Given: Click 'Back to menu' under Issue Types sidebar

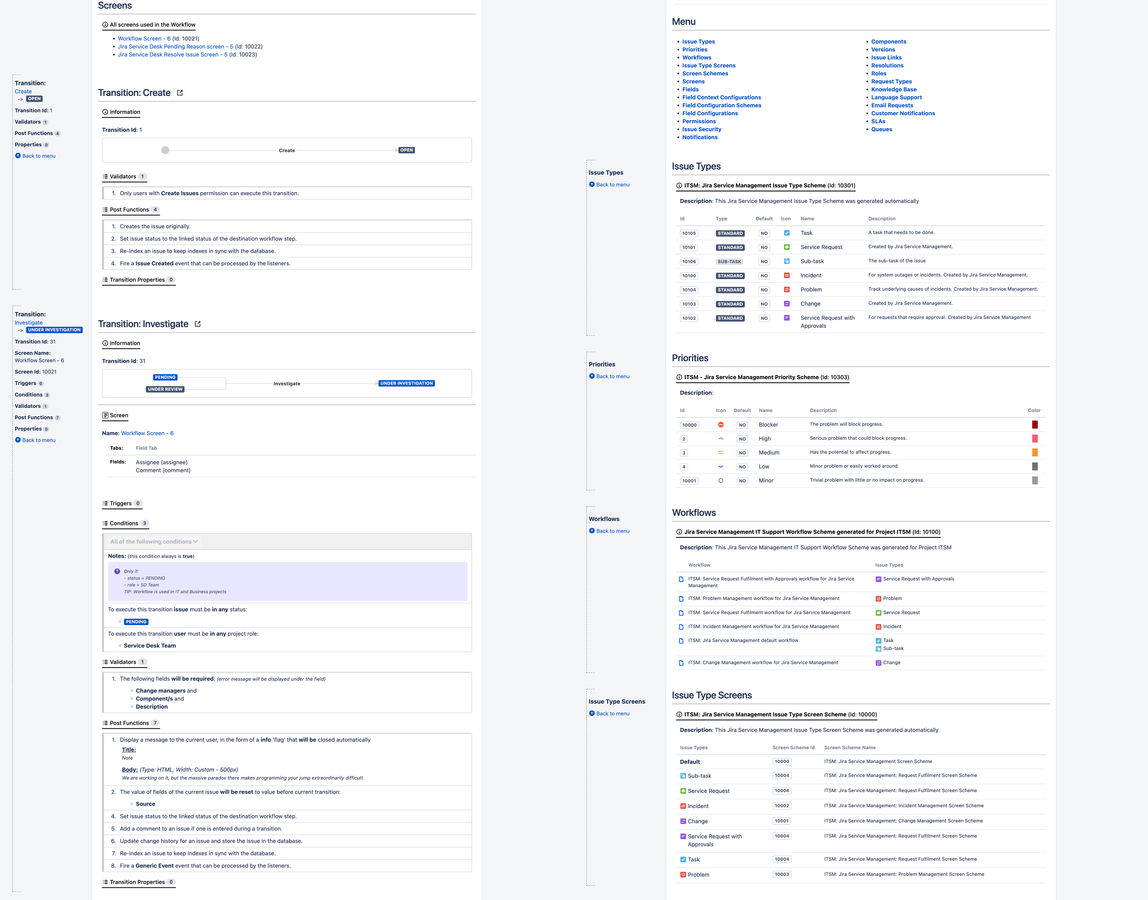Looking at the screenshot, I should pos(609,185).
